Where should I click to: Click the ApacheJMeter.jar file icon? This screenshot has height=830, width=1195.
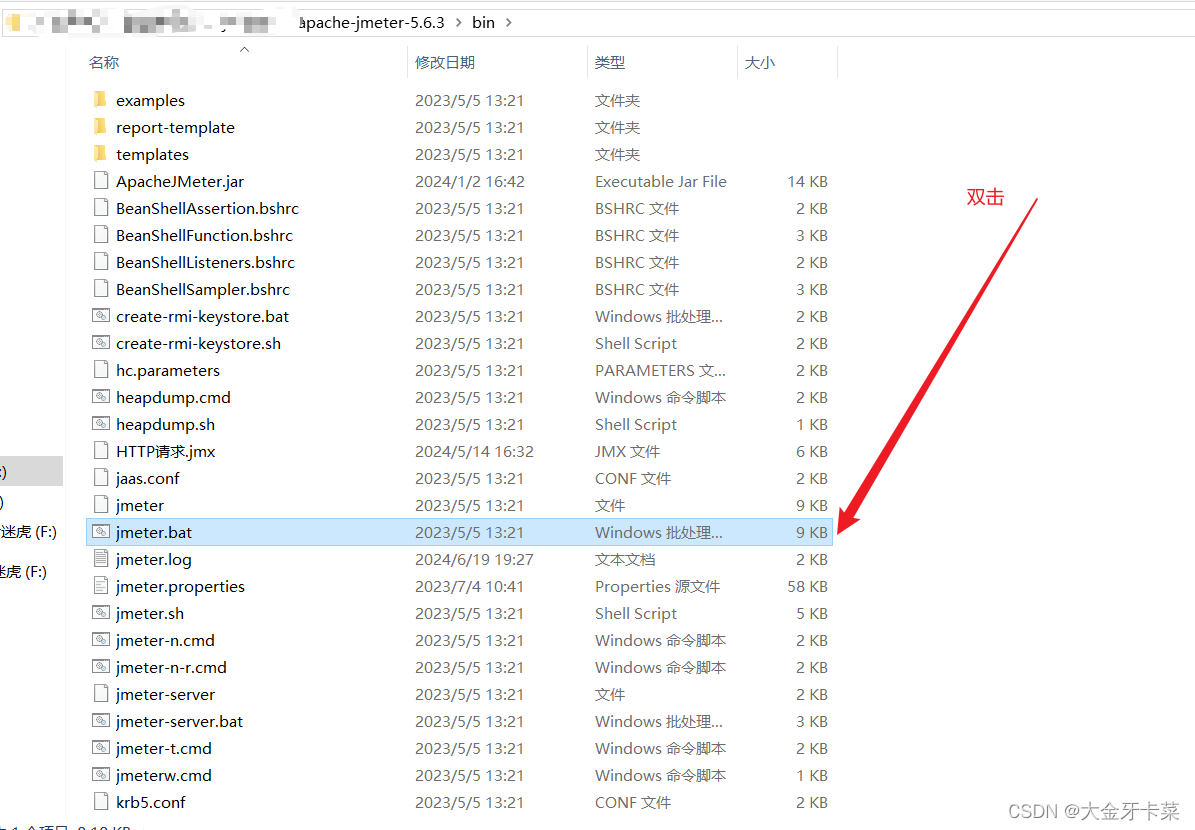point(101,181)
